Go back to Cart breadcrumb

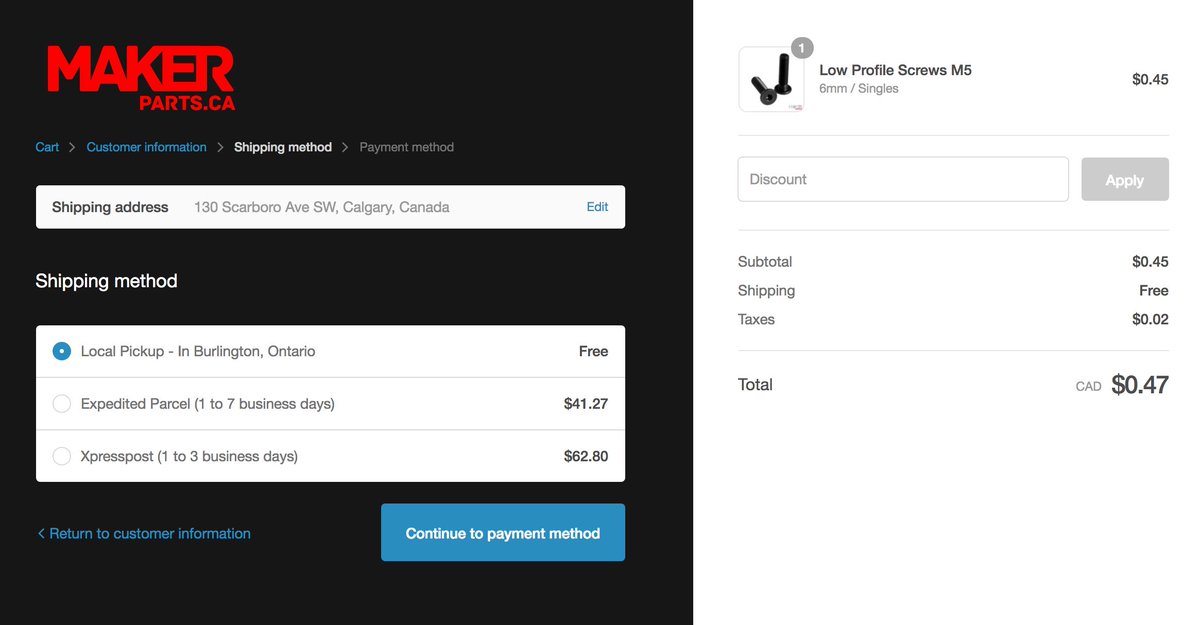[x=47, y=147]
